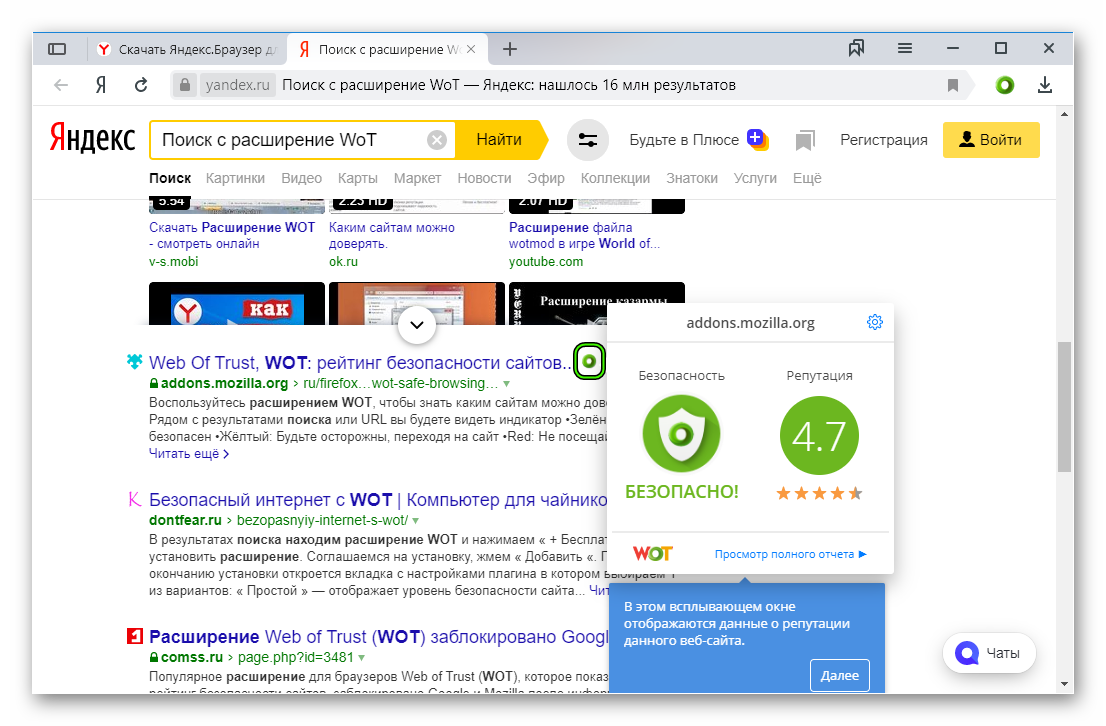Open Yandex collections bookmark icon

click(805, 140)
